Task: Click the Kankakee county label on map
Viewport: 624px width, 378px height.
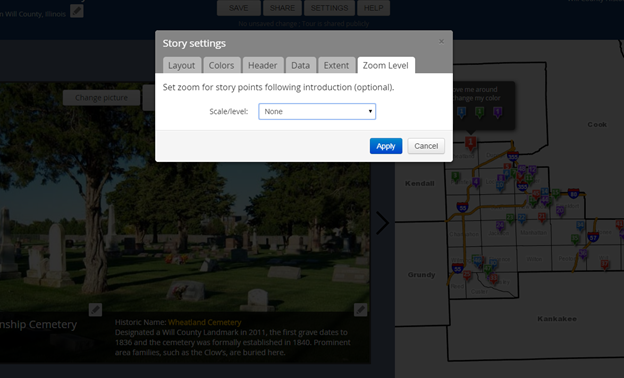Action: click(x=557, y=319)
